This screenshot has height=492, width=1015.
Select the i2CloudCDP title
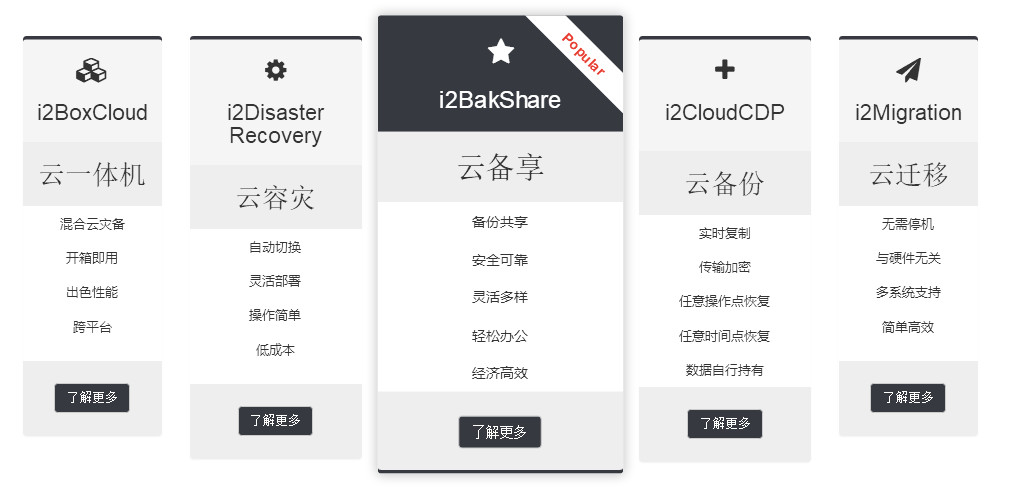[725, 113]
